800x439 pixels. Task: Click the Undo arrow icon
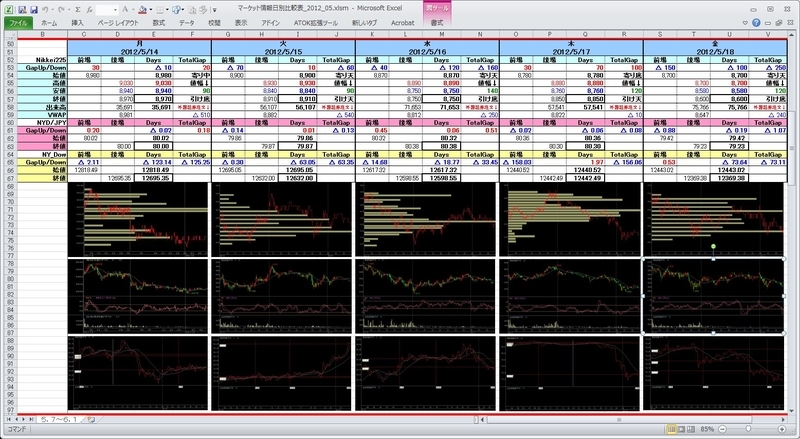click(x=45, y=9)
